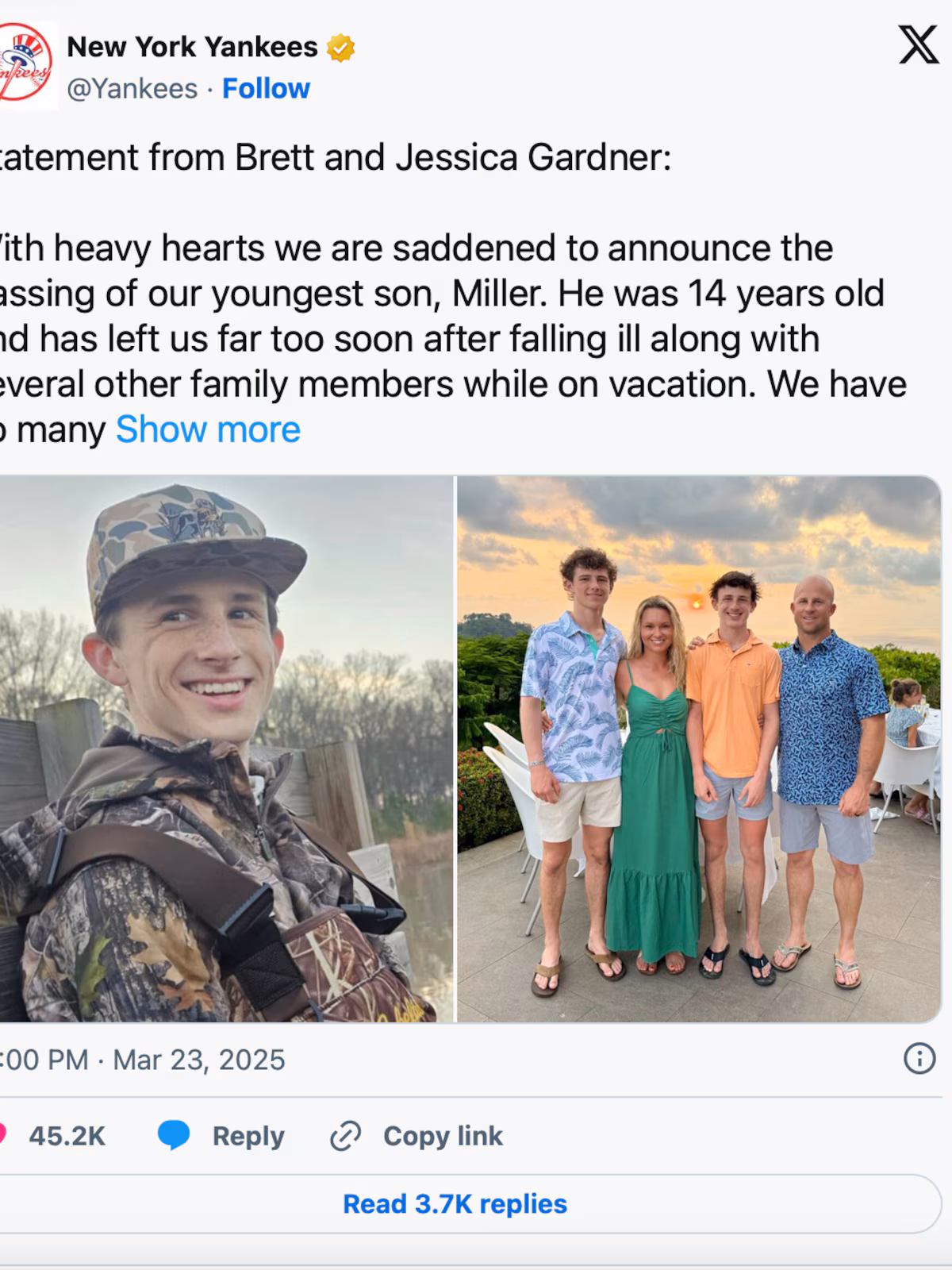Open the camo hat portrait photo
This screenshot has height=1270, width=952.
coord(226,749)
